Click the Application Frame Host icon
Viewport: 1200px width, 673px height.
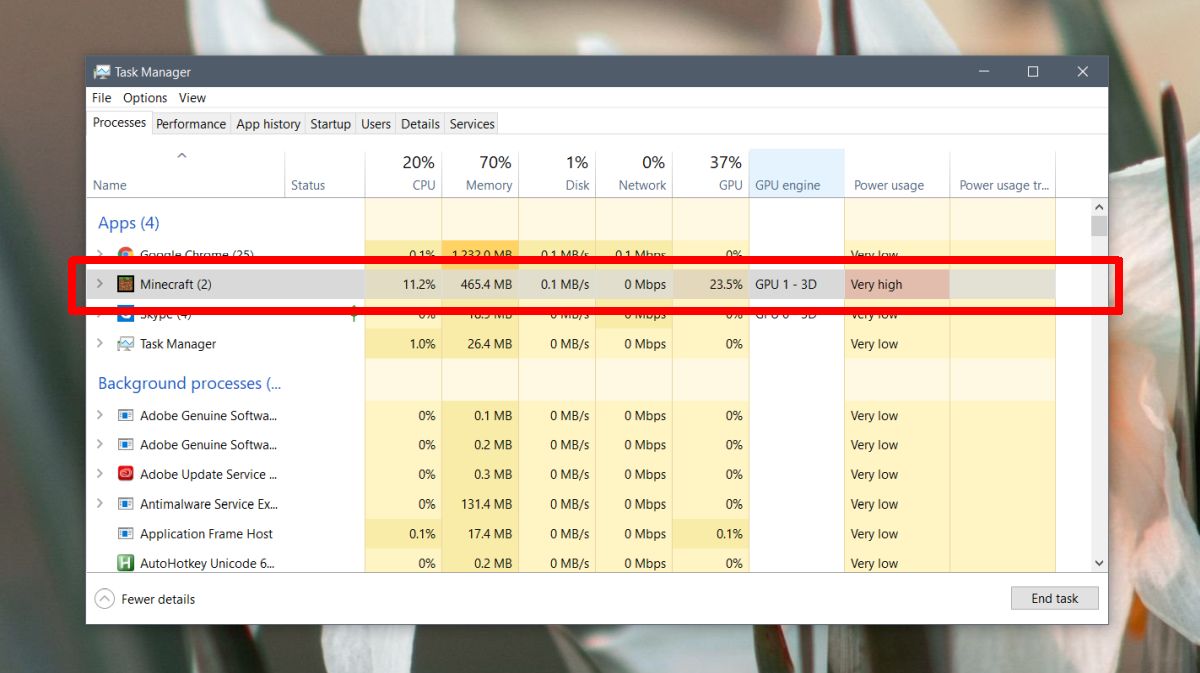124,533
